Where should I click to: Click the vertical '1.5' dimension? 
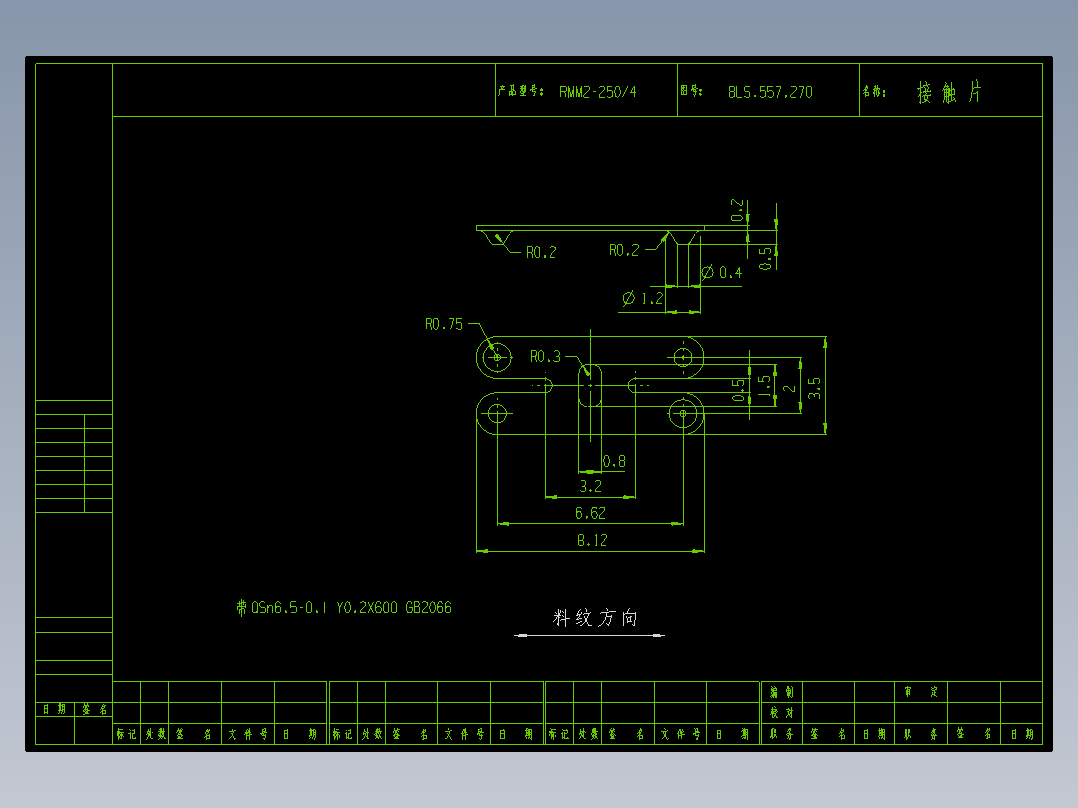point(764,386)
